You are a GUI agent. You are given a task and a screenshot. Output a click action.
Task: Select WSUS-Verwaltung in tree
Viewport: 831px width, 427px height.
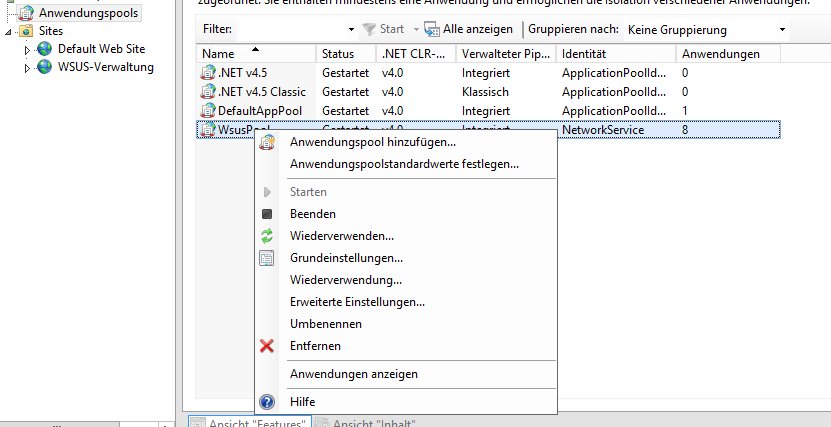(x=105, y=67)
